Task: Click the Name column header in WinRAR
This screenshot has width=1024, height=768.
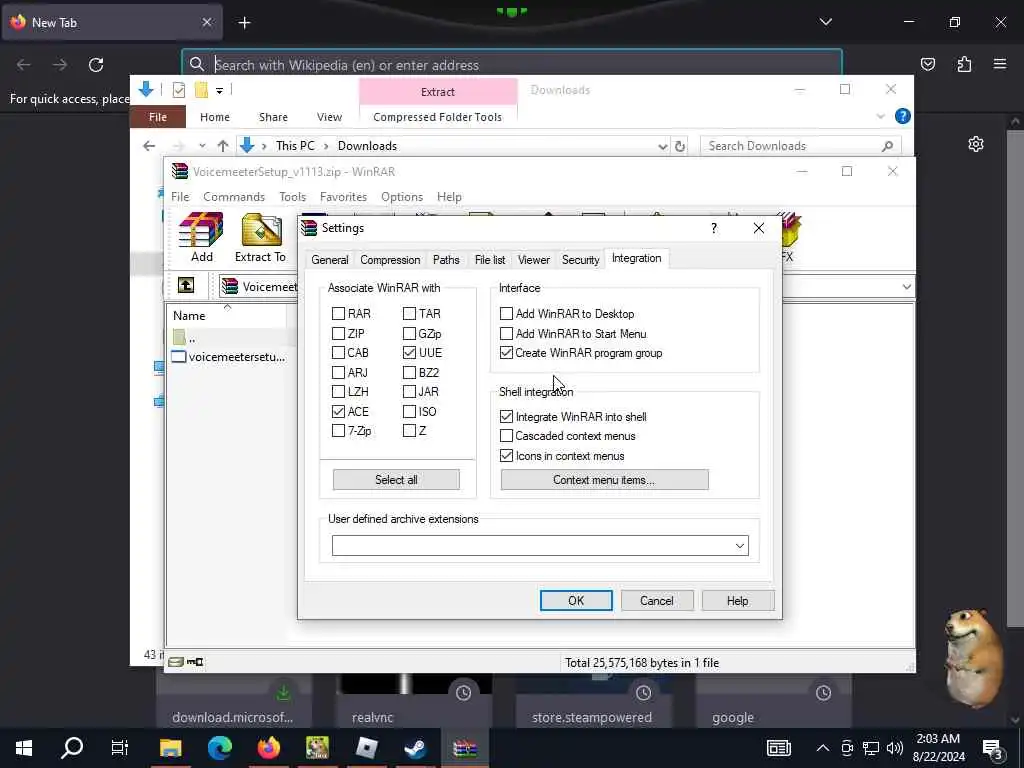Action: point(227,315)
